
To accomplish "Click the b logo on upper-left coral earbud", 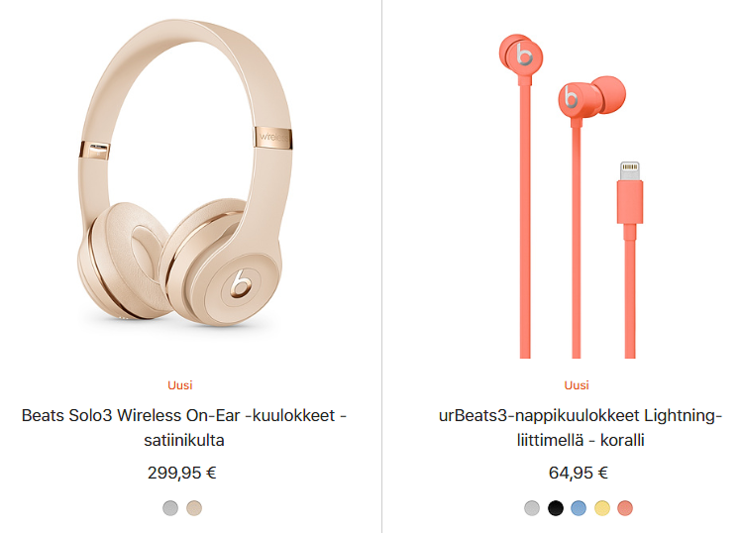I will point(524,55).
